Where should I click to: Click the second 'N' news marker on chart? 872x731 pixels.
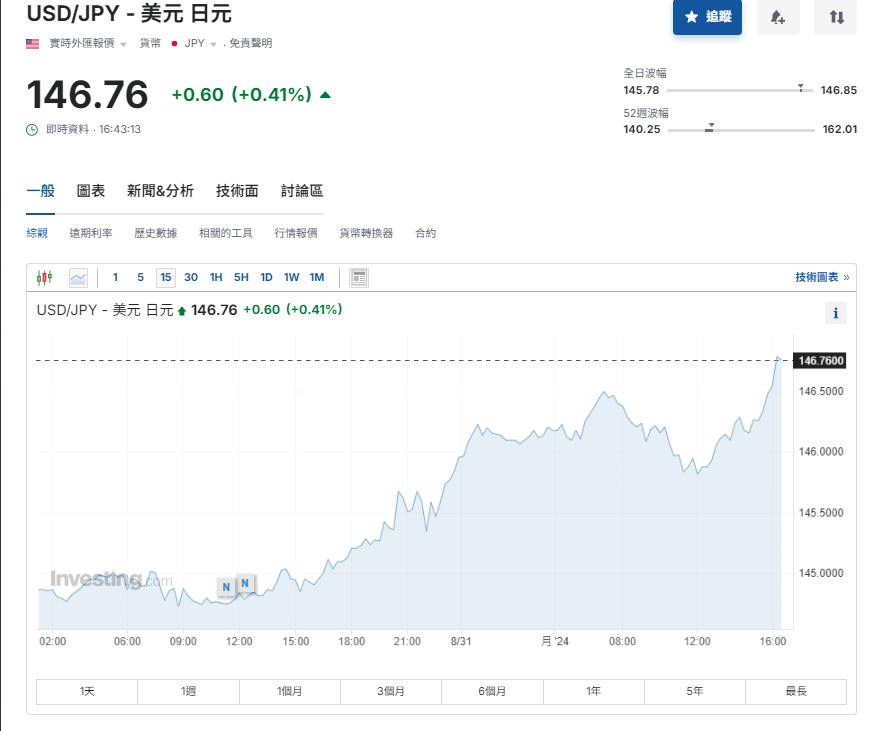point(245,583)
